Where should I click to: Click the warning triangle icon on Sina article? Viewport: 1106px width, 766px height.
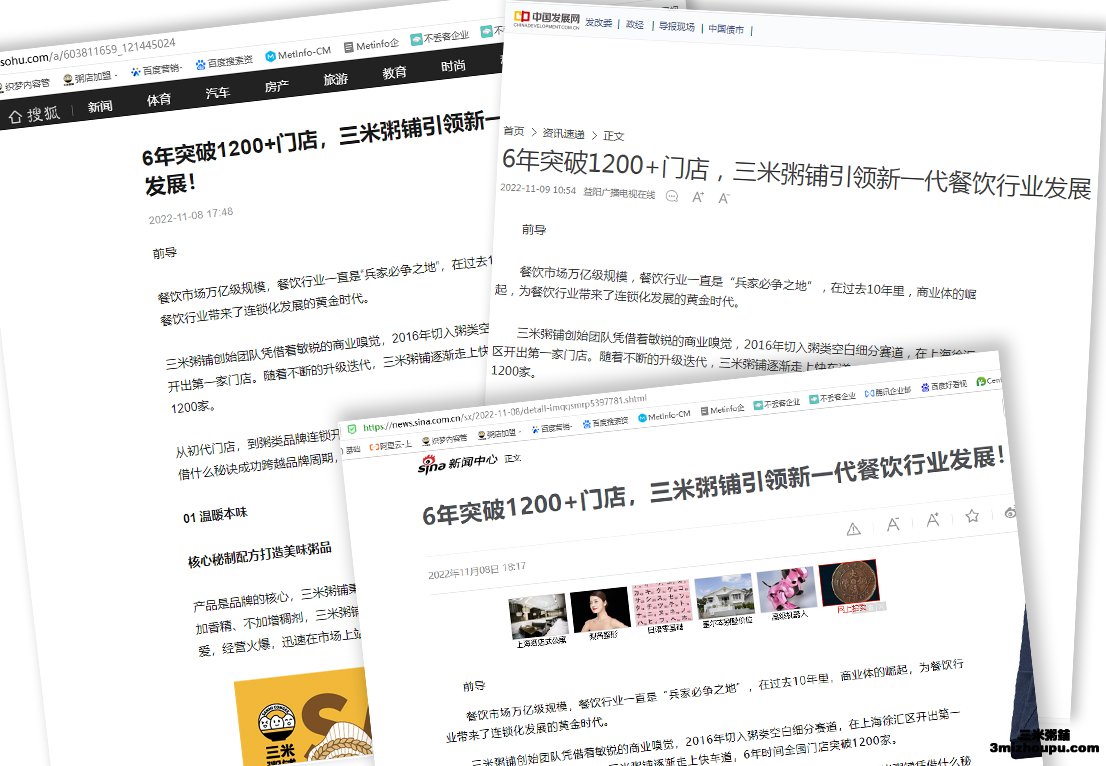853,529
